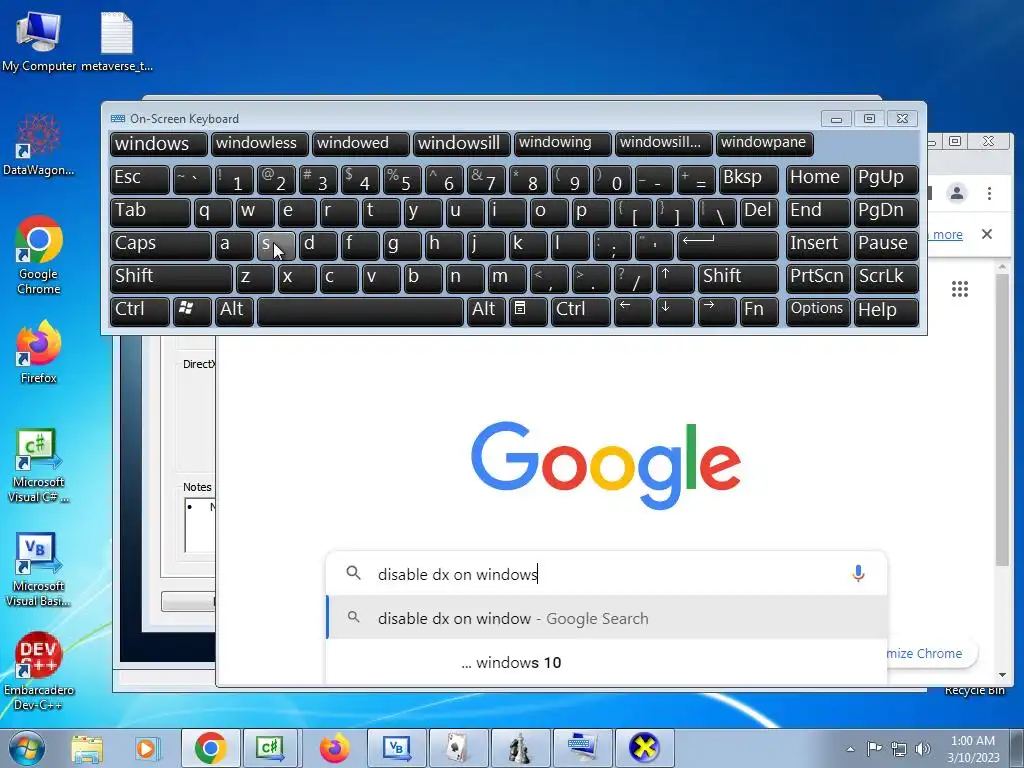Open the Chrome profile avatar icon
Screen dimensions: 1024x768
click(x=957, y=193)
